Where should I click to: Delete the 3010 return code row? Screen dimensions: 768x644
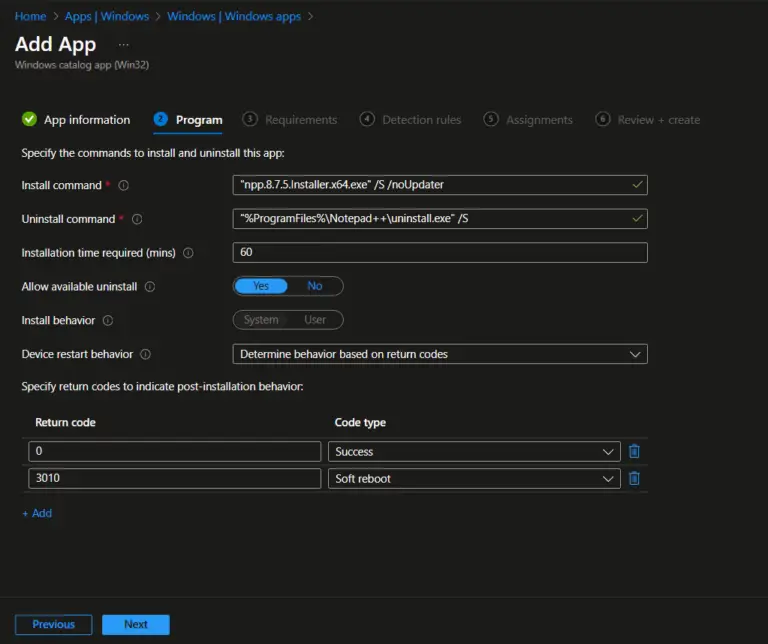[x=634, y=479]
